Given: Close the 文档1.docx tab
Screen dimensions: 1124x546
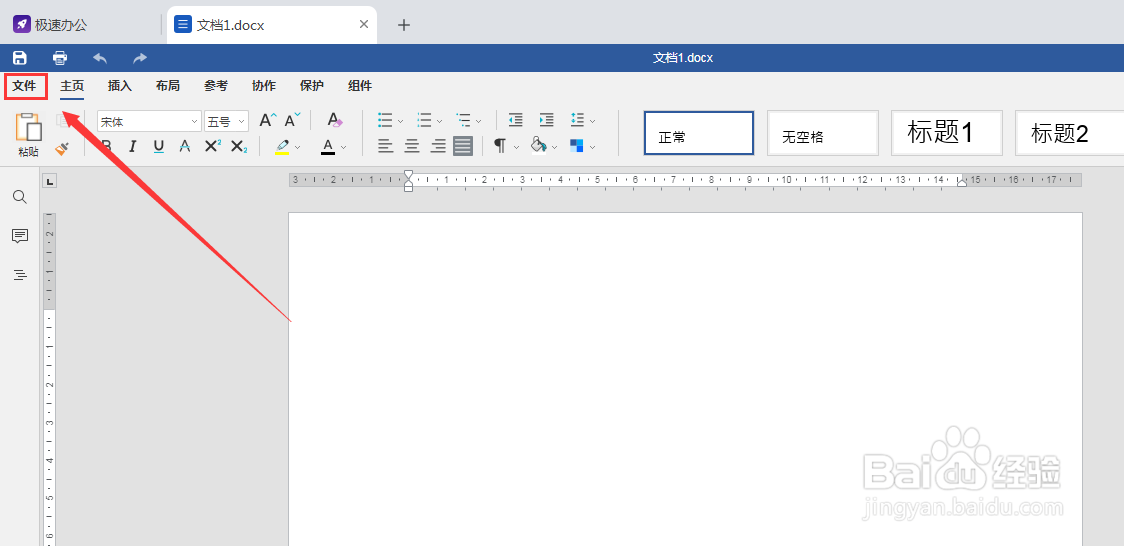Looking at the screenshot, I should click(363, 24).
